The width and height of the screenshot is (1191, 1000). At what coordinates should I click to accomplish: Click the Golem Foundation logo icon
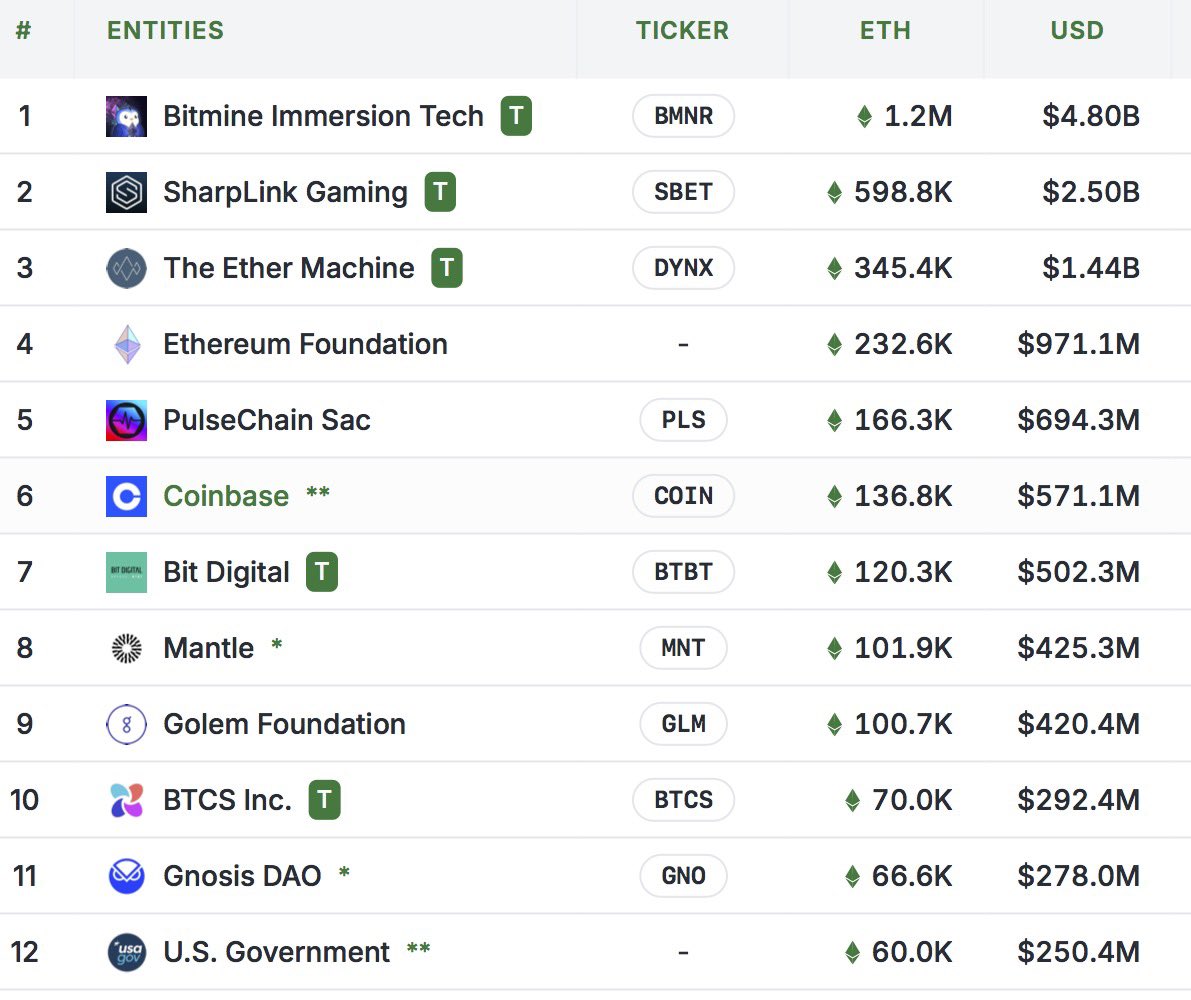coord(126,724)
